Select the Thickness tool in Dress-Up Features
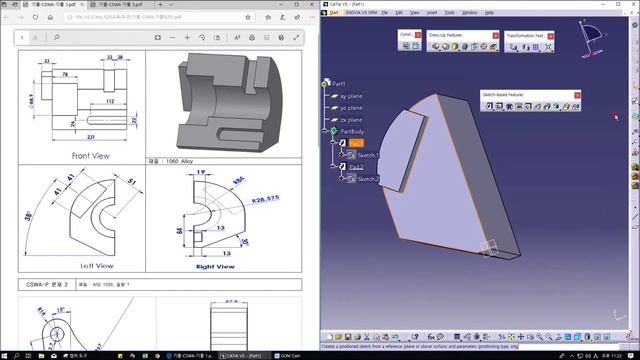The width and height of the screenshot is (640, 360). (474, 47)
